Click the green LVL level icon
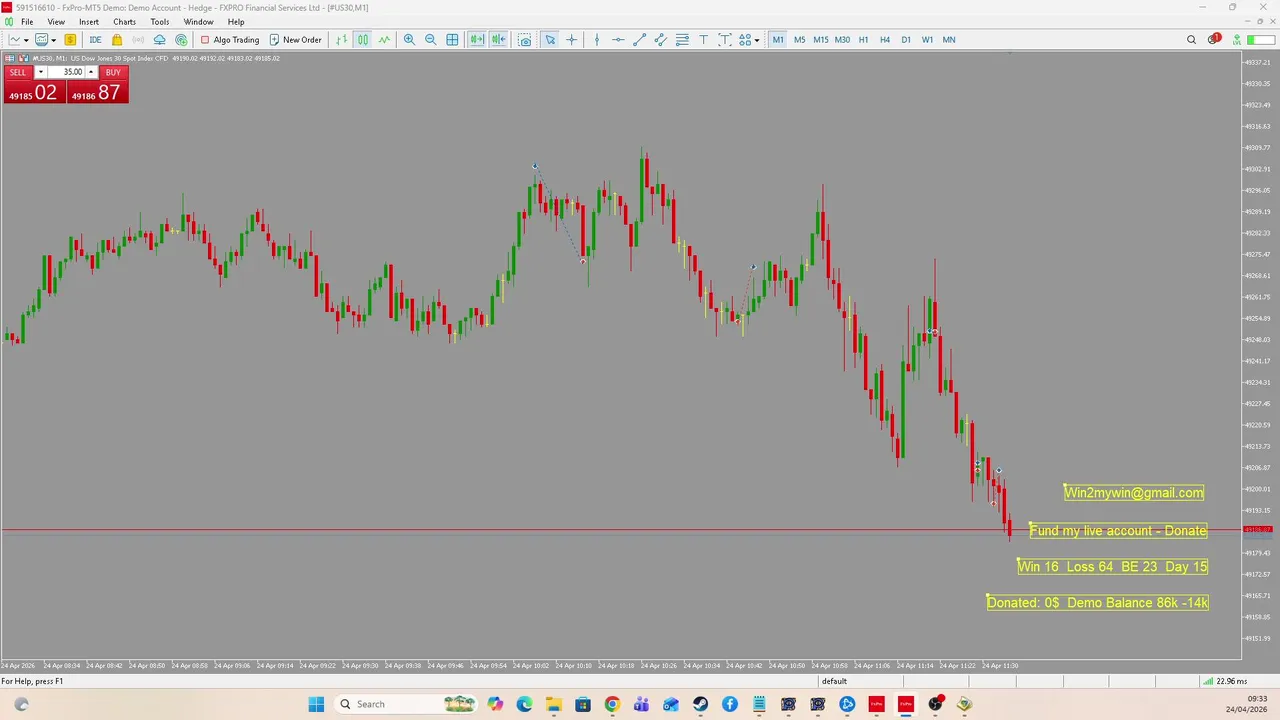The image size is (1280, 720). tap(1237, 40)
